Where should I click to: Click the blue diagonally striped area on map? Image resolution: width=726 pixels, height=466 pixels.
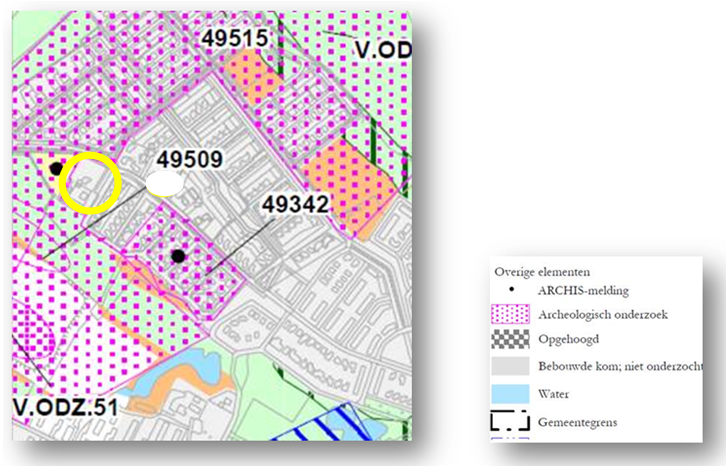point(324,424)
